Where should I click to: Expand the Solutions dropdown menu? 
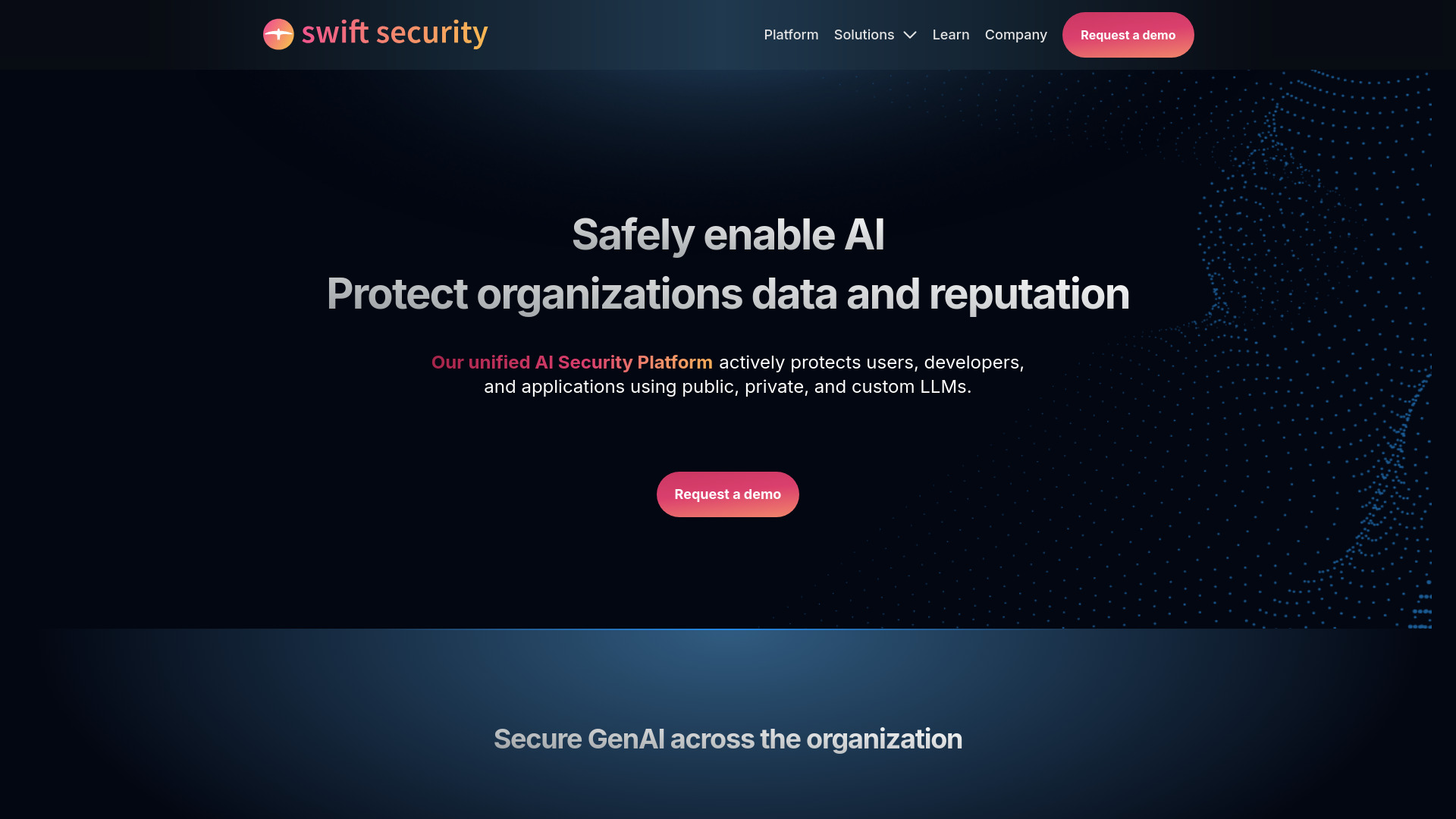875,34
